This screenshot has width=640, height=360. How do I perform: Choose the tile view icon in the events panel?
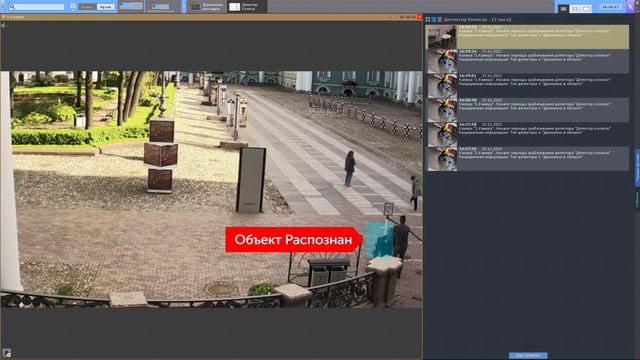pyautogui.click(x=428, y=19)
